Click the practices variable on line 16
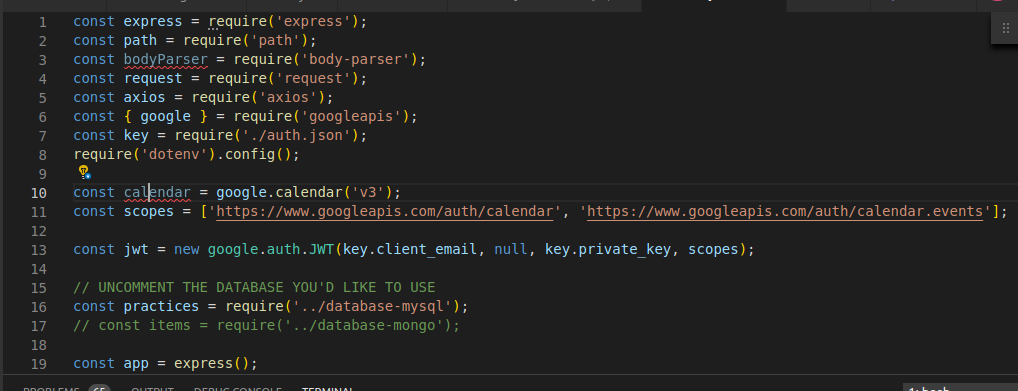Viewport: 1018px width, 391px height. tap(162, 307)
